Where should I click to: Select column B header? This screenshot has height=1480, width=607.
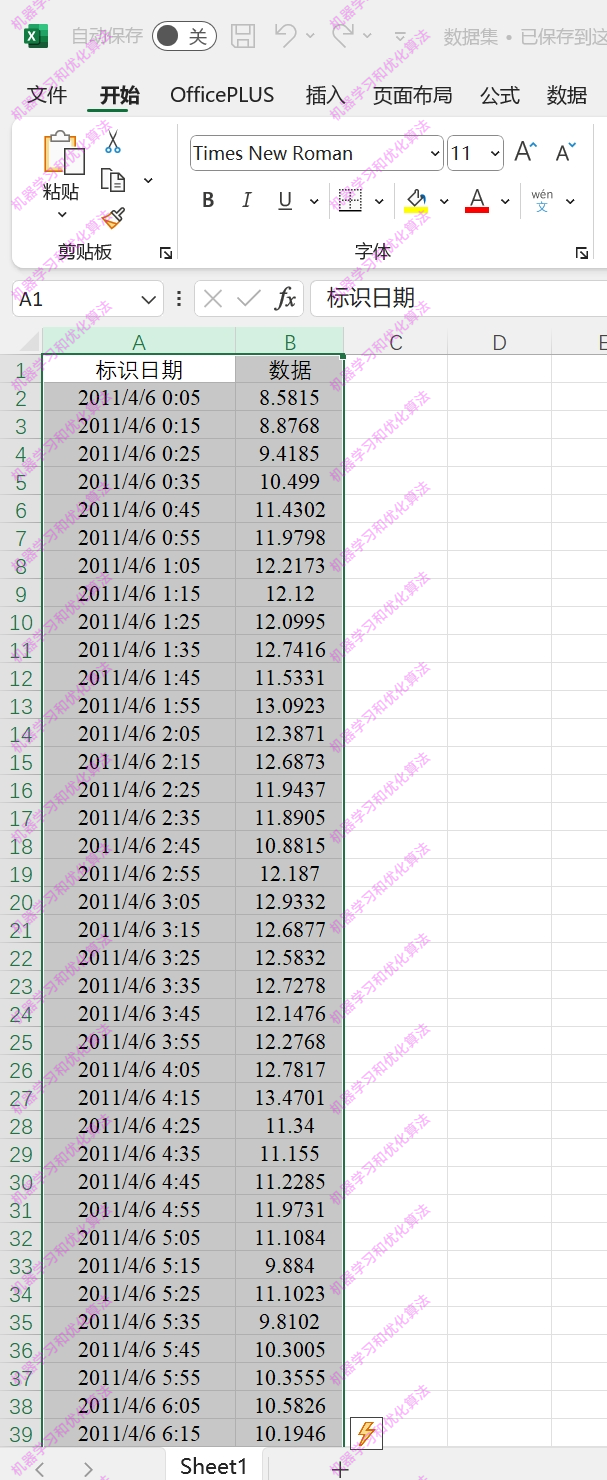pos(290,342)
